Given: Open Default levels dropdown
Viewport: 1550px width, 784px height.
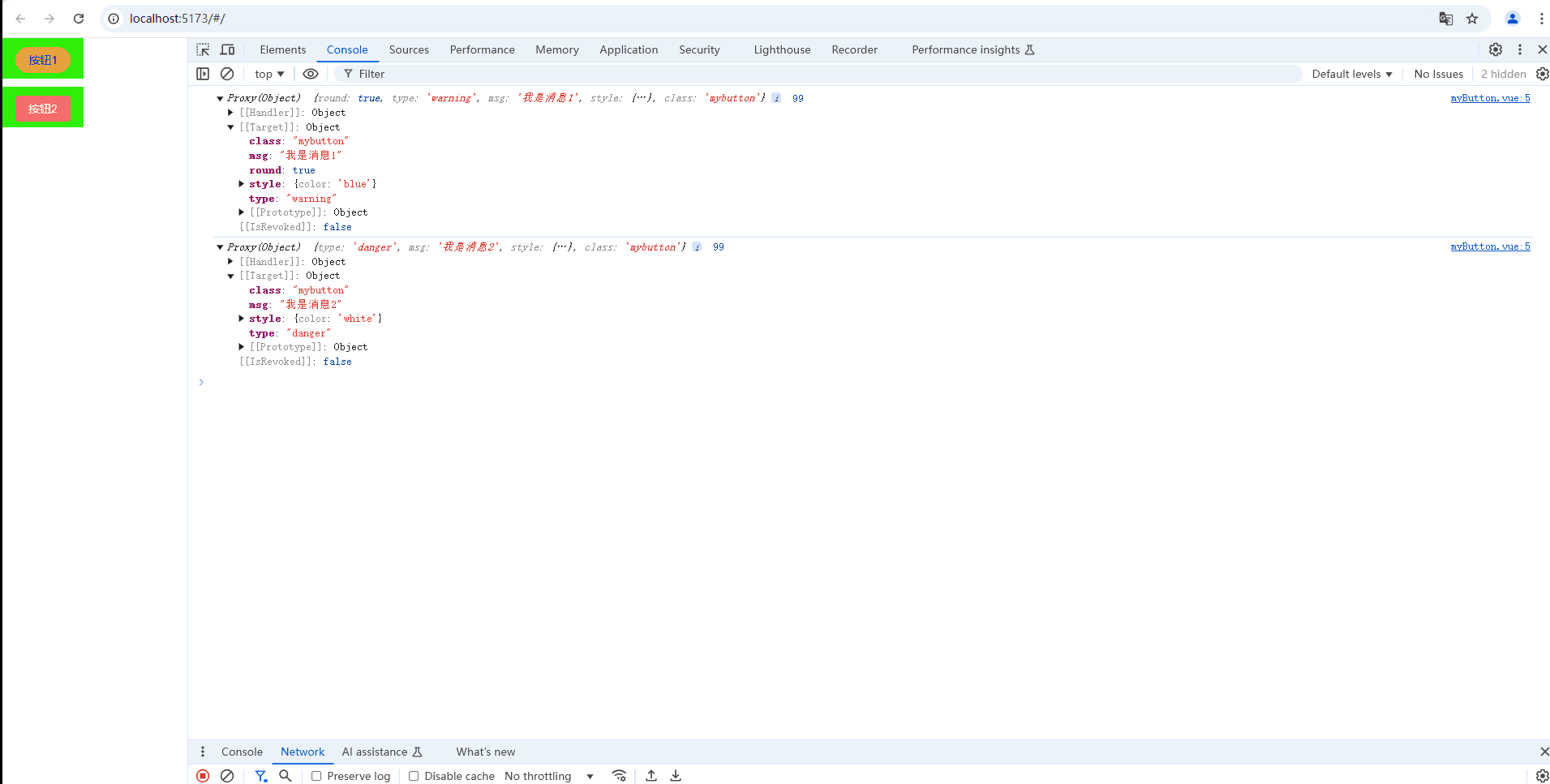Looking at the screenshot, I should click(1352, 74).
